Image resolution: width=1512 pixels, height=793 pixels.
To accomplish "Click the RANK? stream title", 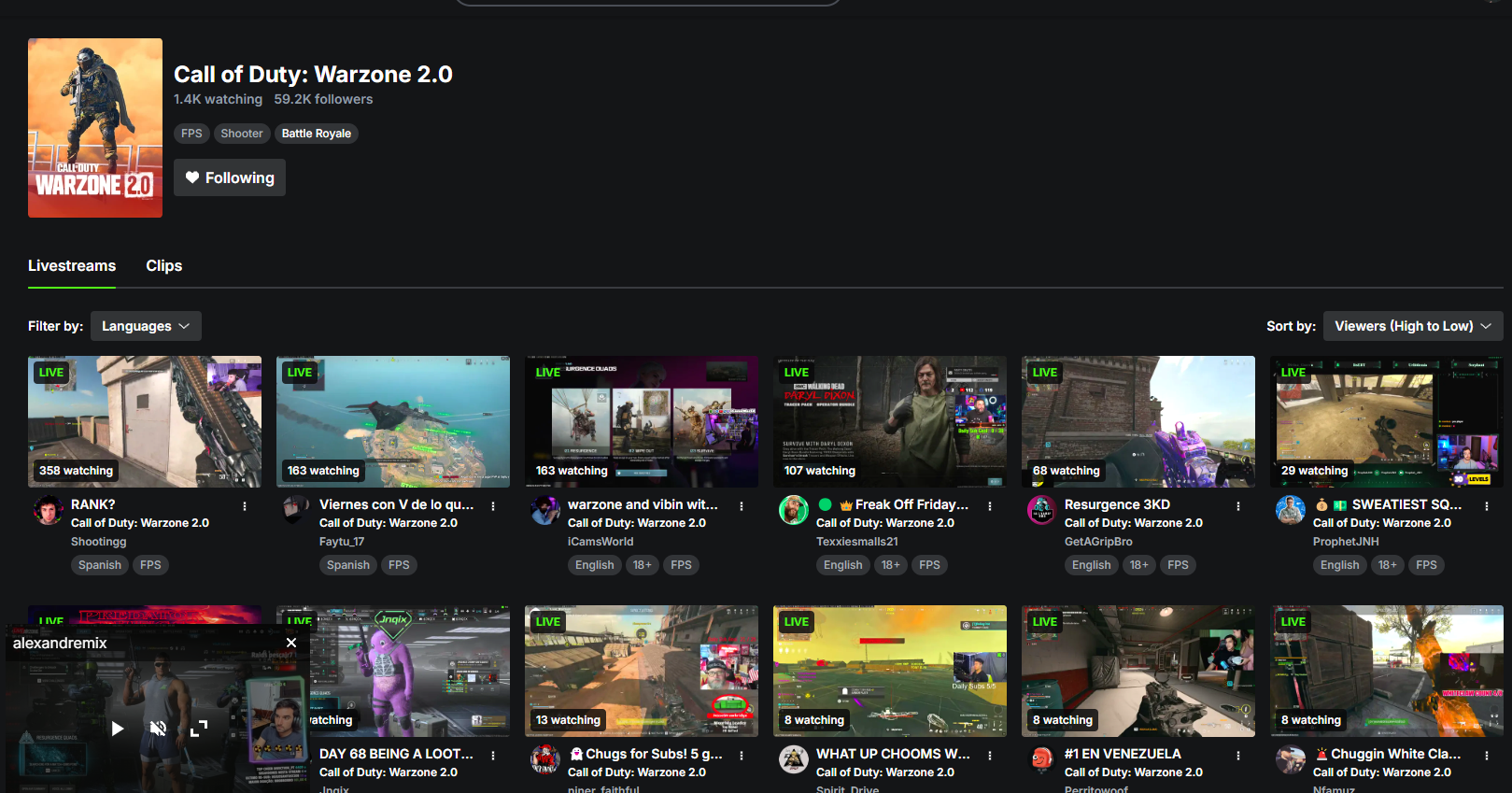I will tap(93, 504).
